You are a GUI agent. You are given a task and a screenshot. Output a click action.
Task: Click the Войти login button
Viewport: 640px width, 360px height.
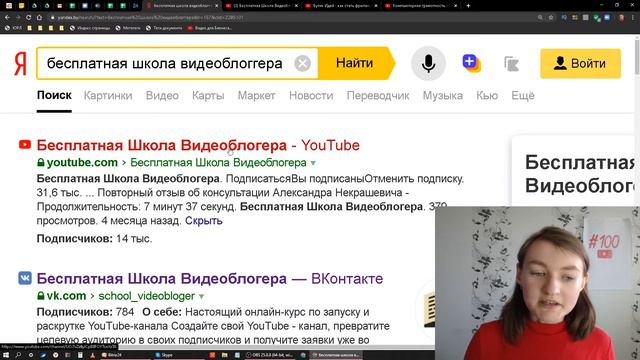click(x=580, y=63)
